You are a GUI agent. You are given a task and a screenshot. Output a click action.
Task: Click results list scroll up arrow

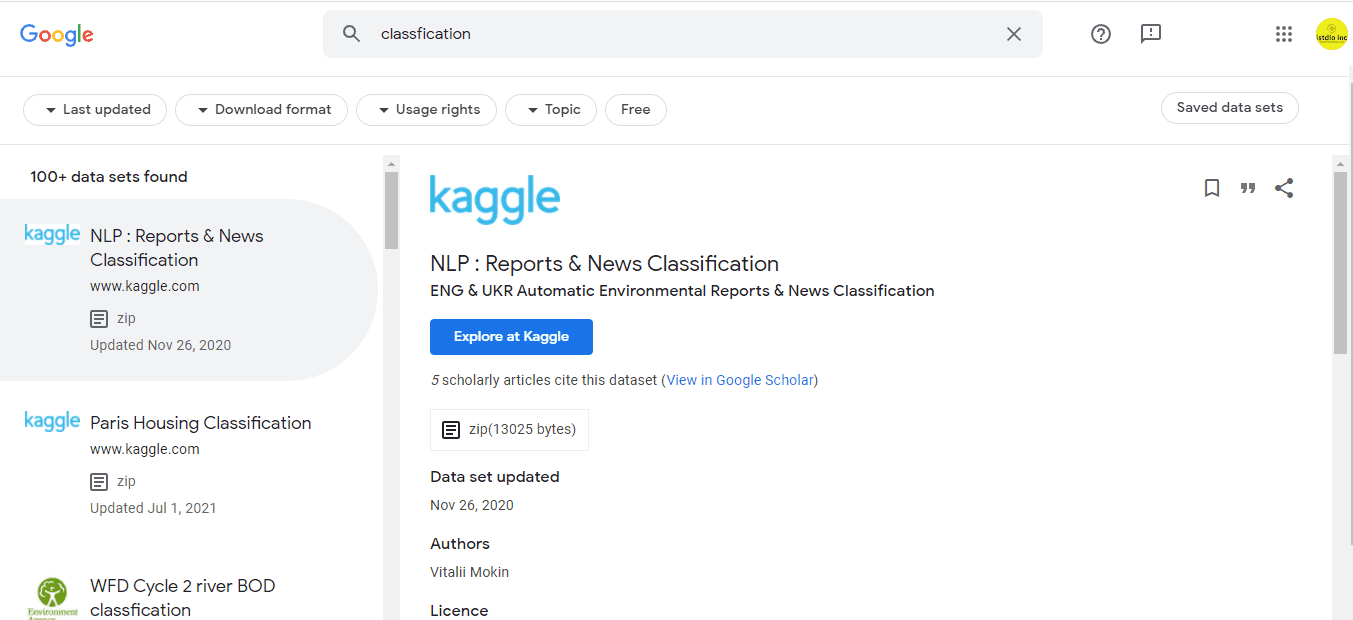pos(391,163)
